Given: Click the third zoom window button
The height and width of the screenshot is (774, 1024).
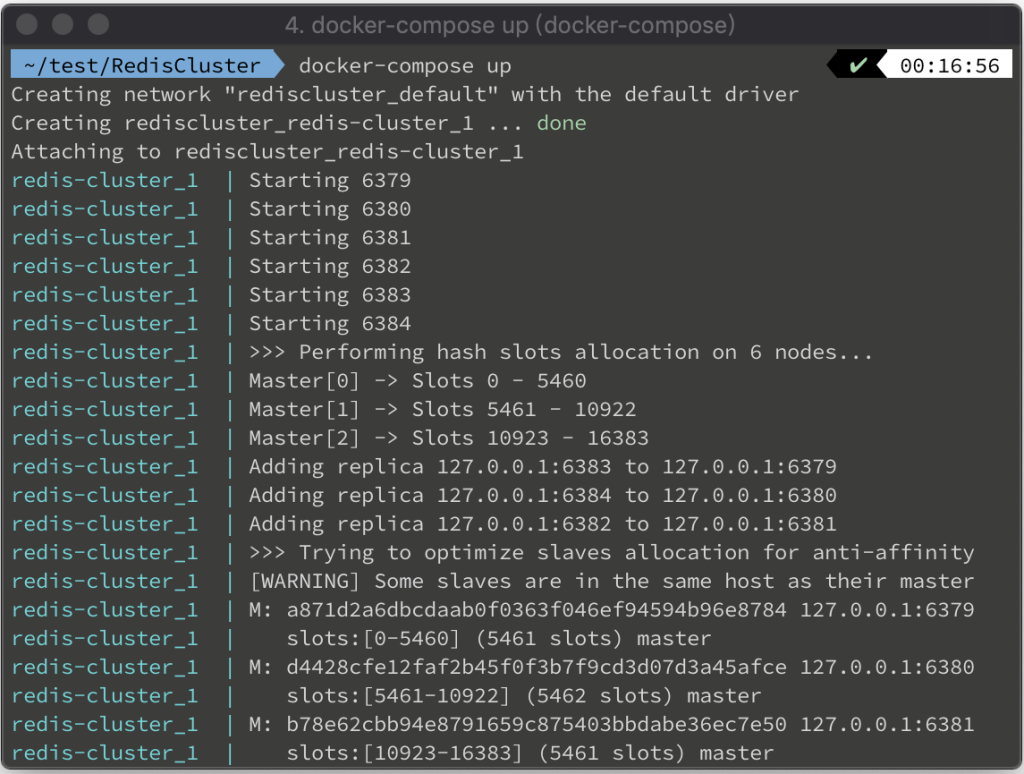Looking at the screenshot, I should pyautogui.click(x=98, y=24).
